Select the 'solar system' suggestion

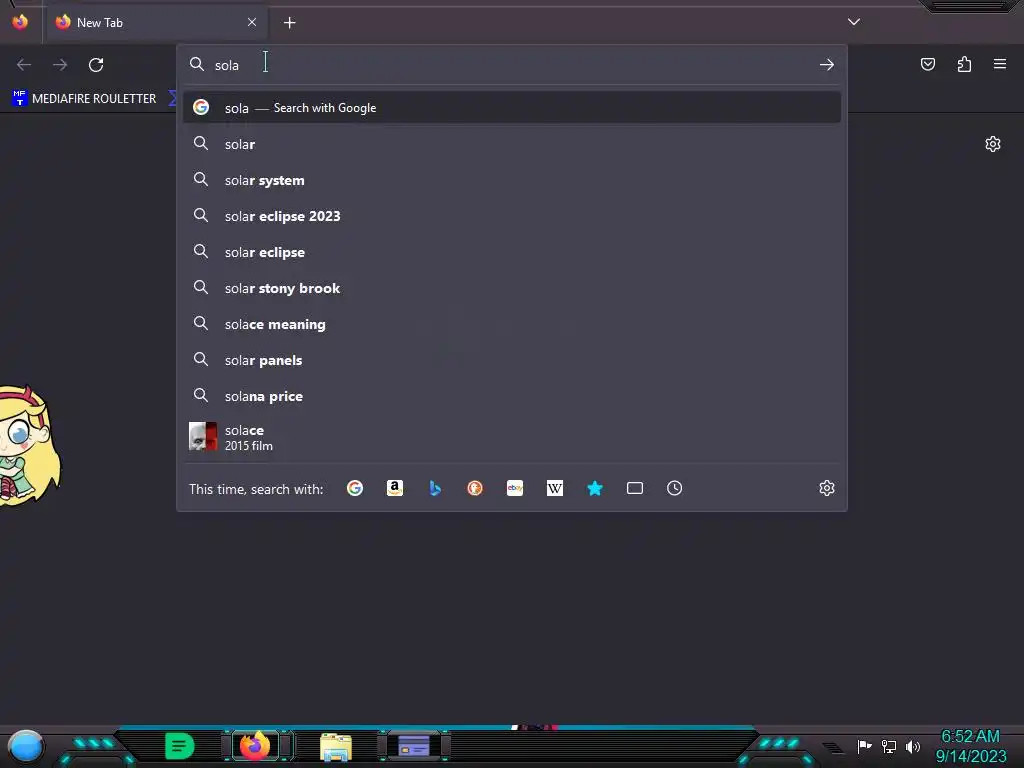tap(512, 180)
